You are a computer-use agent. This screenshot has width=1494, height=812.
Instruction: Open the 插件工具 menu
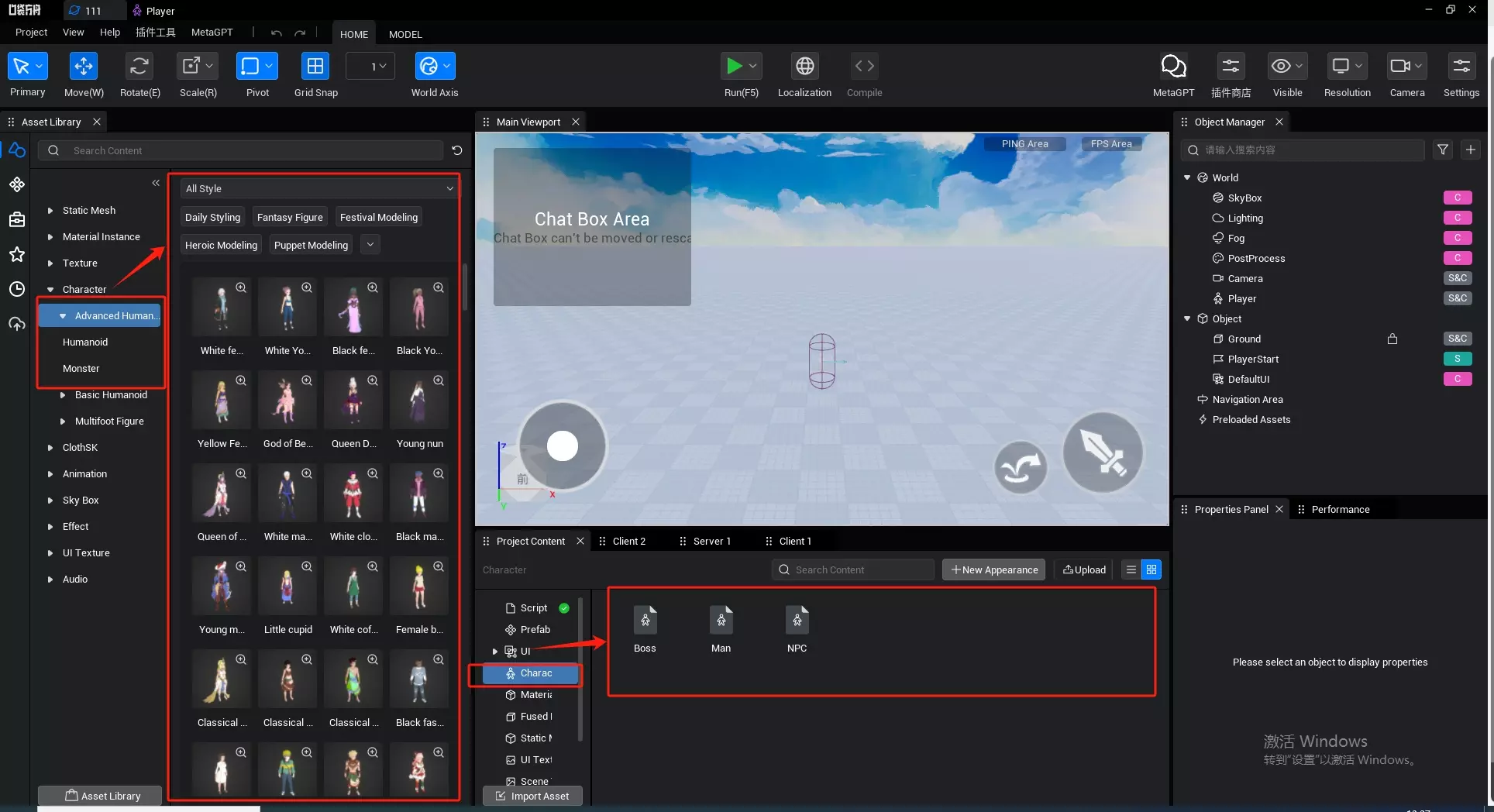pyautogui.click(x=155, y=33)
